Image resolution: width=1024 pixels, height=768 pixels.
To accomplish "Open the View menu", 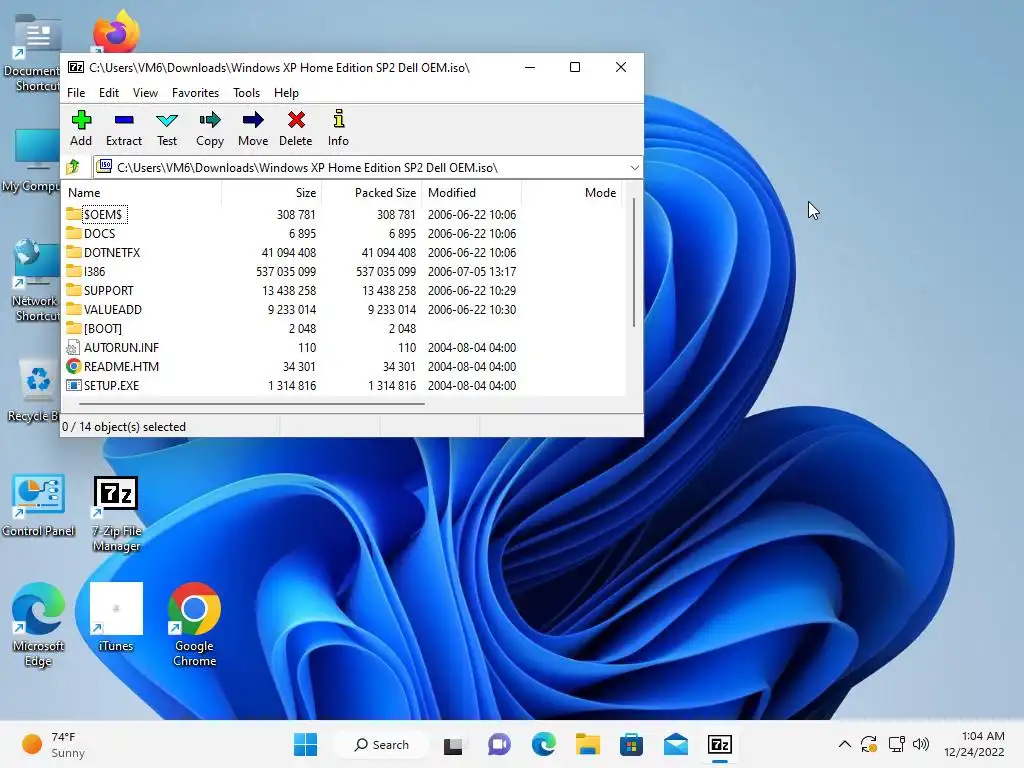I will coord(146,93).
